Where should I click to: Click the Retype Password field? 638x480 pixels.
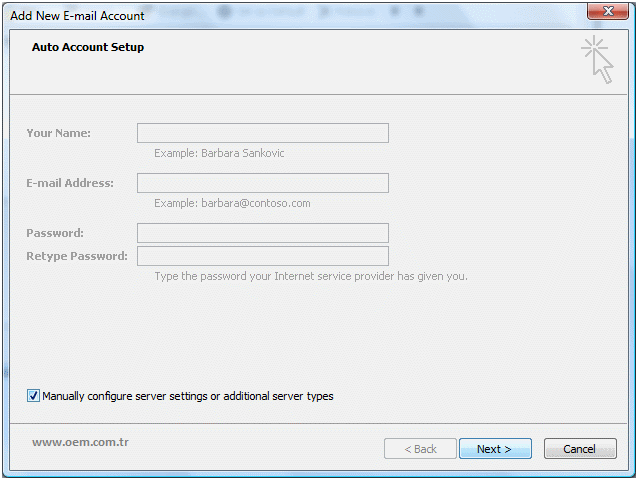pos(263,256)
